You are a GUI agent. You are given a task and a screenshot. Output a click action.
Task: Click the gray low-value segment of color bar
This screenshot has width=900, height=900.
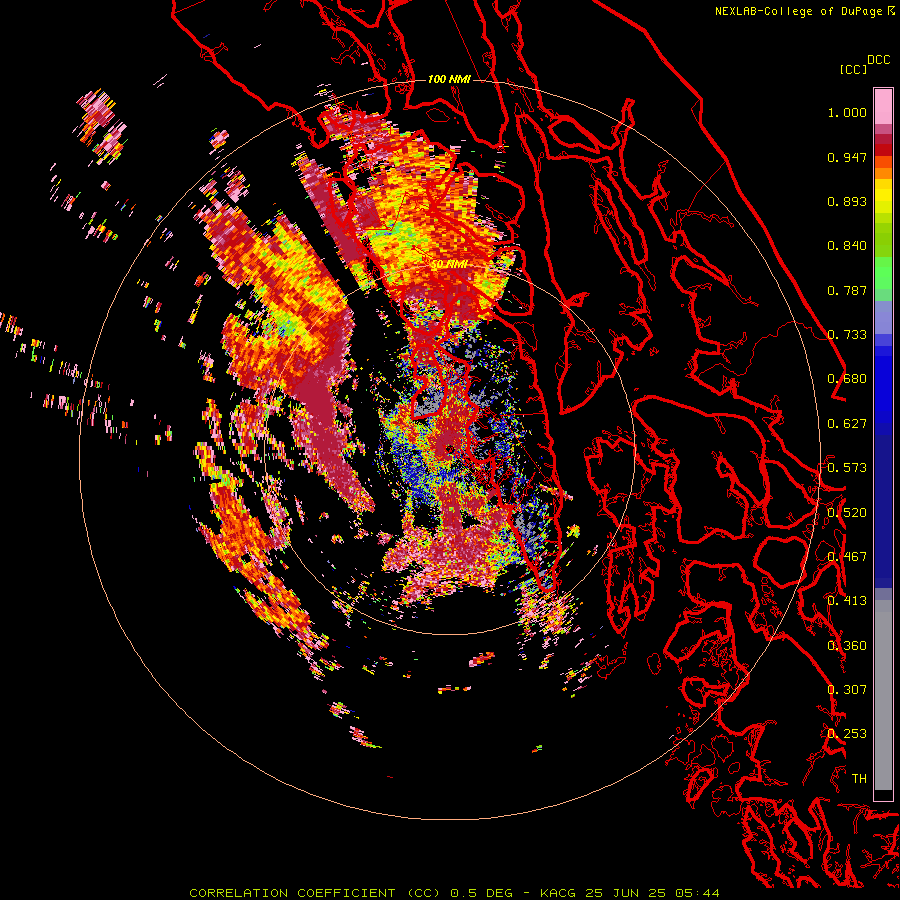tap(883, 695)
